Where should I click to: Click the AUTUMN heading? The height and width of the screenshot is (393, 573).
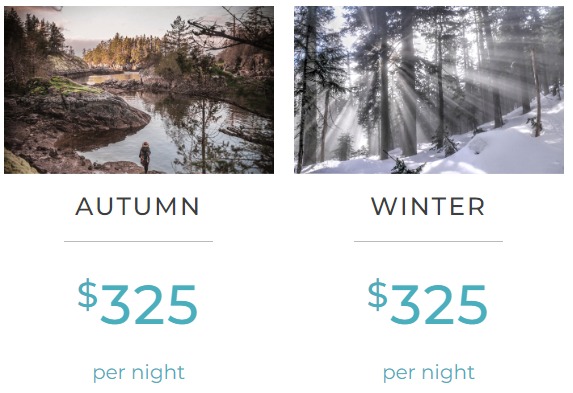coord(137,207)
